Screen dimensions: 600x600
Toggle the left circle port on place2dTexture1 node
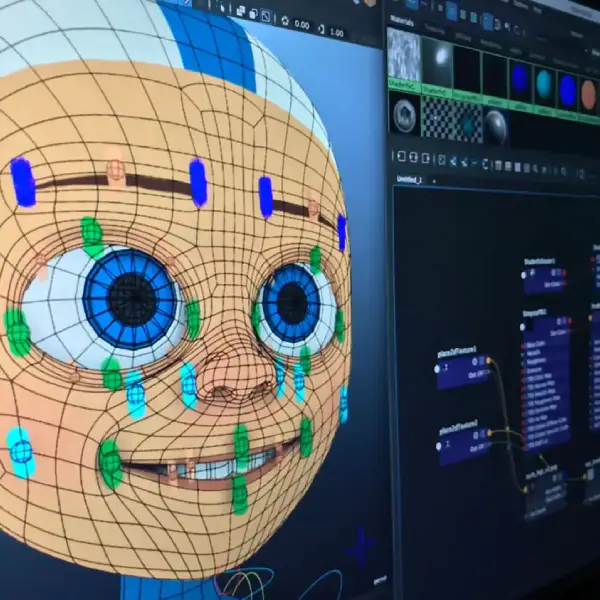point(437,368)
